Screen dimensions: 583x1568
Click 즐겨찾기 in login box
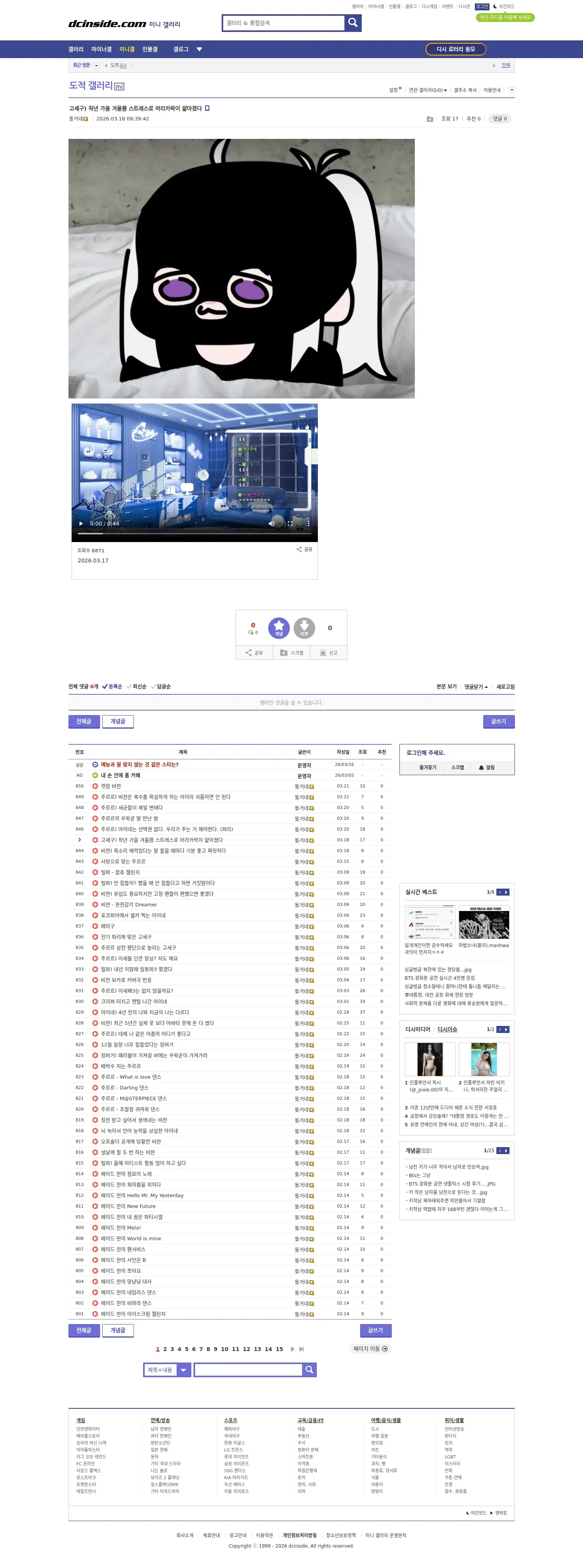click(428, 767)
